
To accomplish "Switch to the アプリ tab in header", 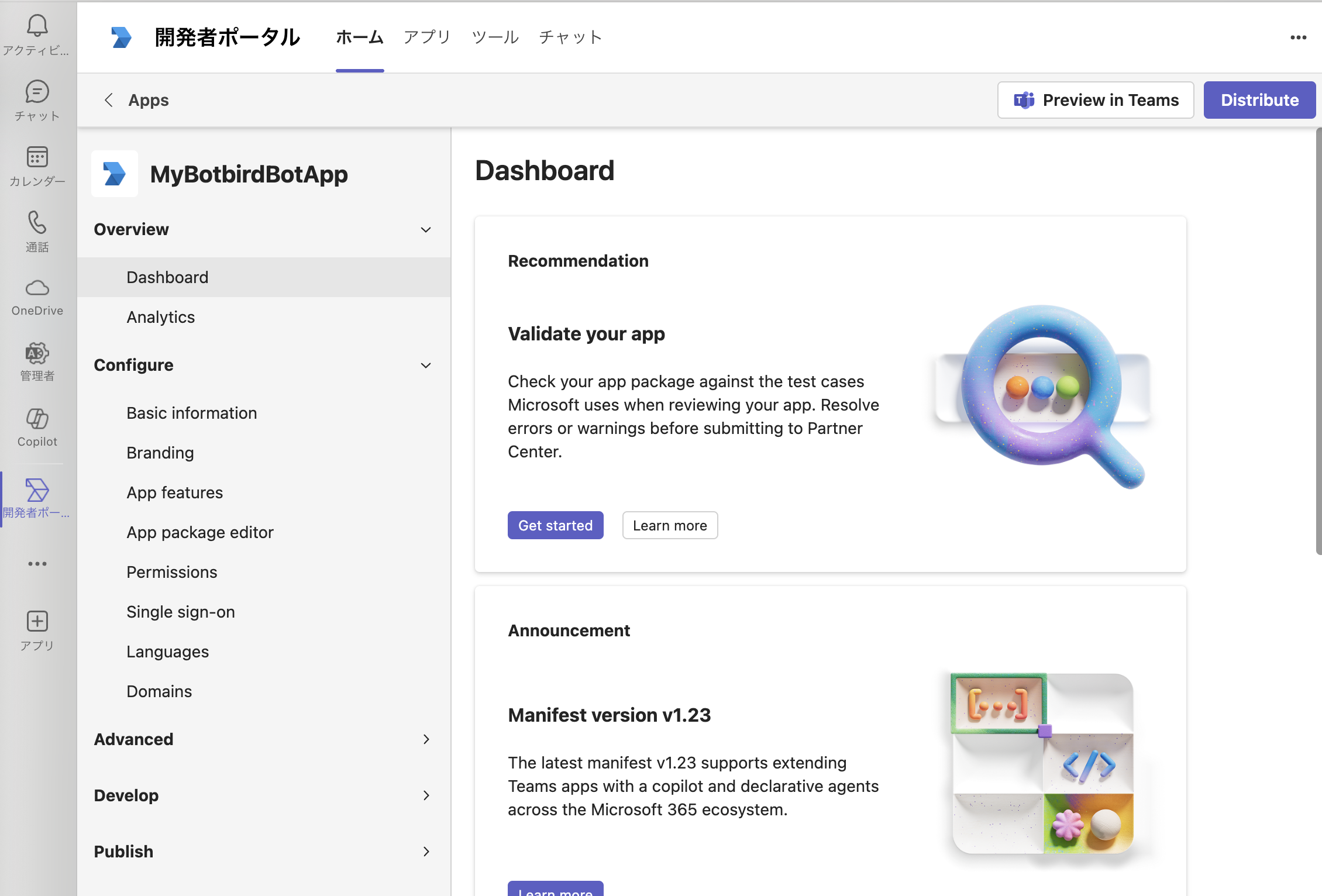I will coord(427,37).
